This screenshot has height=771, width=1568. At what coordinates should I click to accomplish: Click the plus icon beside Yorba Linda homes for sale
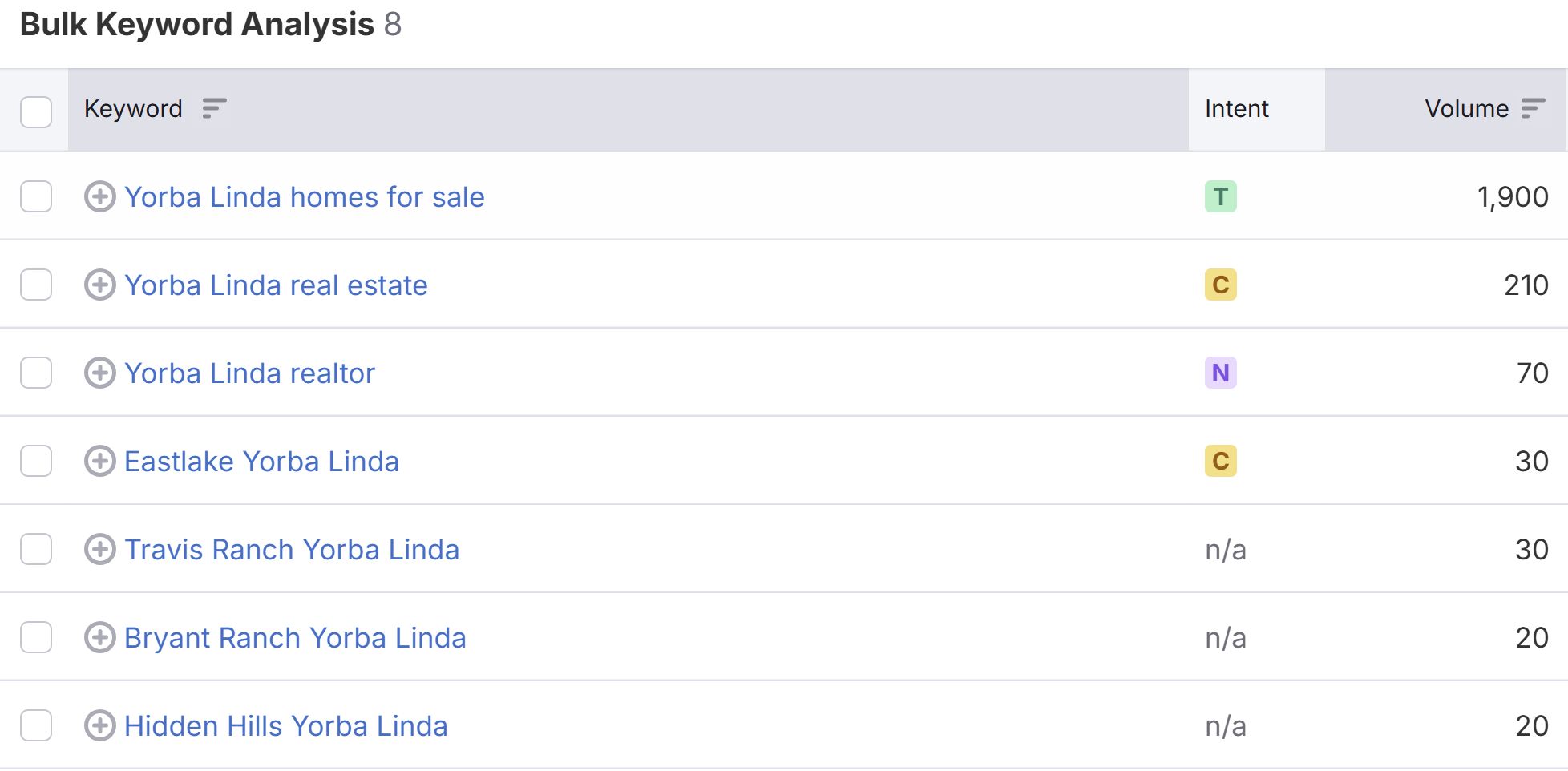click(100, 196)
